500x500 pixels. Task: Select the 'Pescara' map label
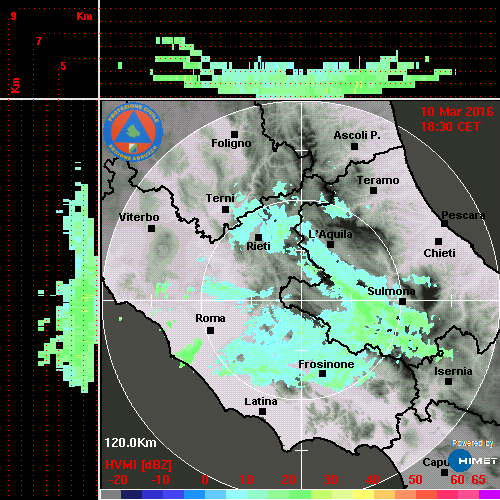[x=463, y=215]
